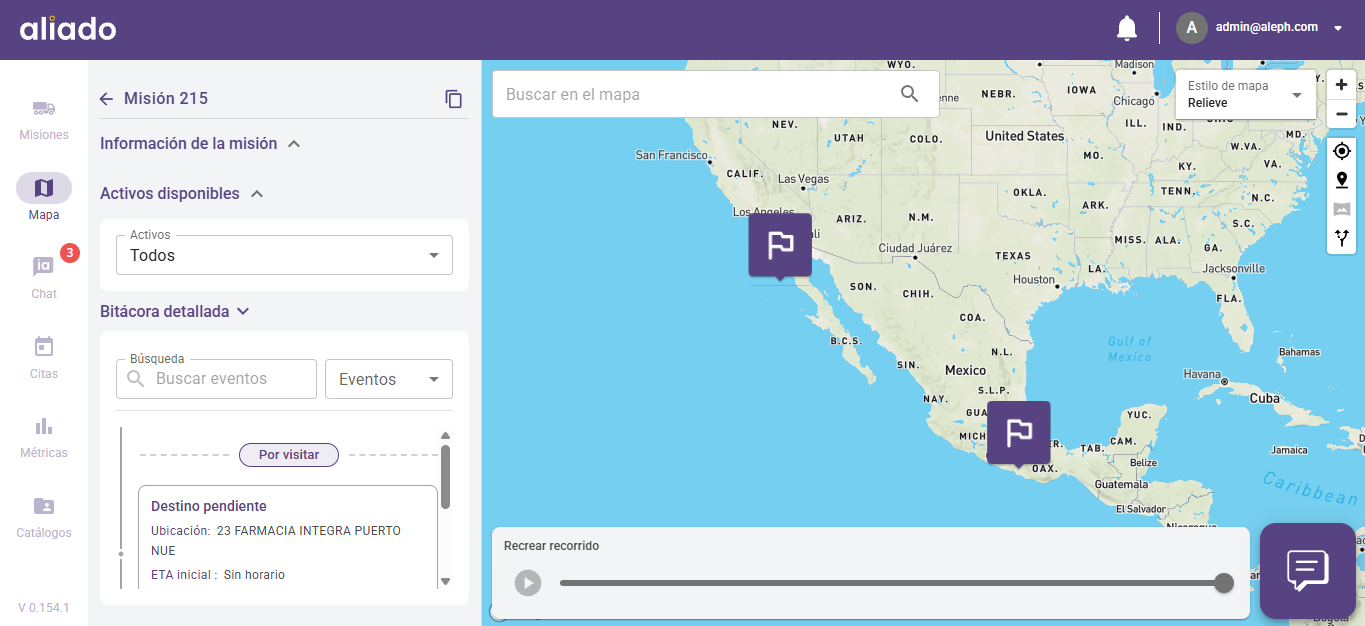Zoom in on the map
The image size is (1365, 626).
1341,85
